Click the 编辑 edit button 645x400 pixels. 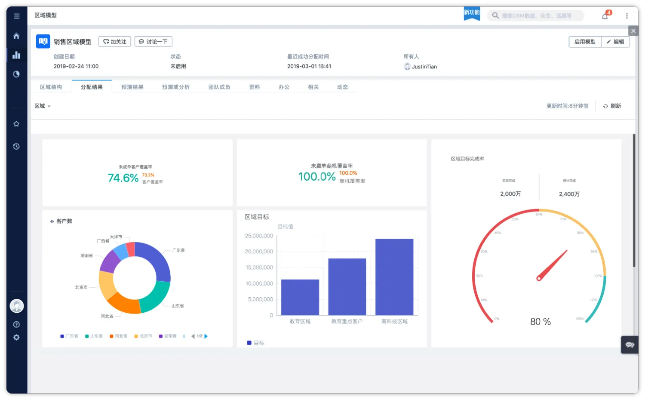tap(615, 42)
